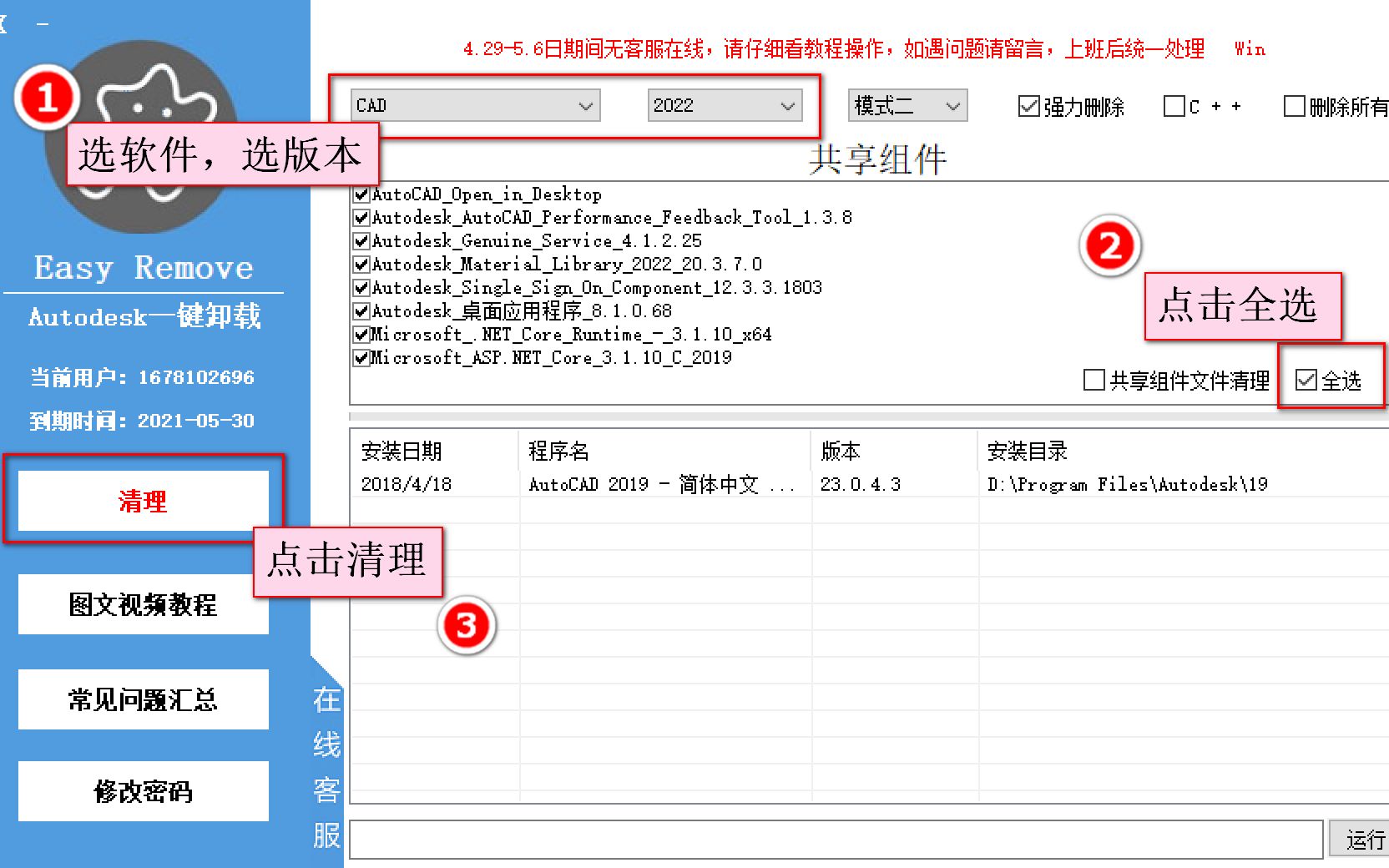
Task: Click the 清理 cleanup button
Action: tap(143, 502)
